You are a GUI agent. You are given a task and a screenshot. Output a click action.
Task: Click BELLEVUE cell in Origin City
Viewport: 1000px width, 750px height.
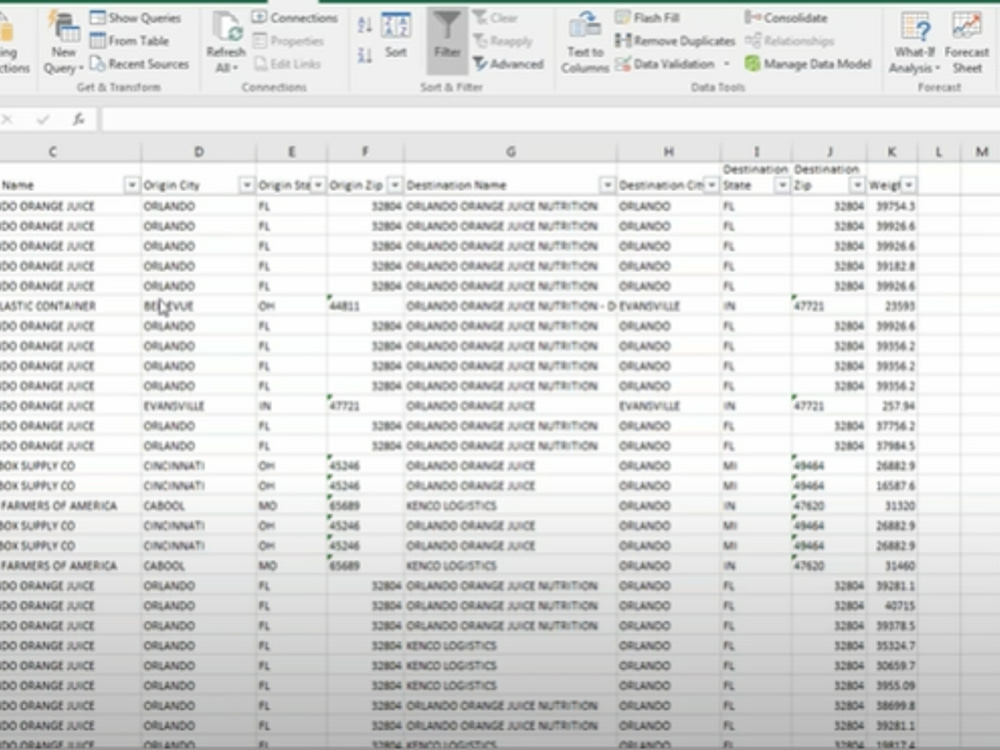198,306
